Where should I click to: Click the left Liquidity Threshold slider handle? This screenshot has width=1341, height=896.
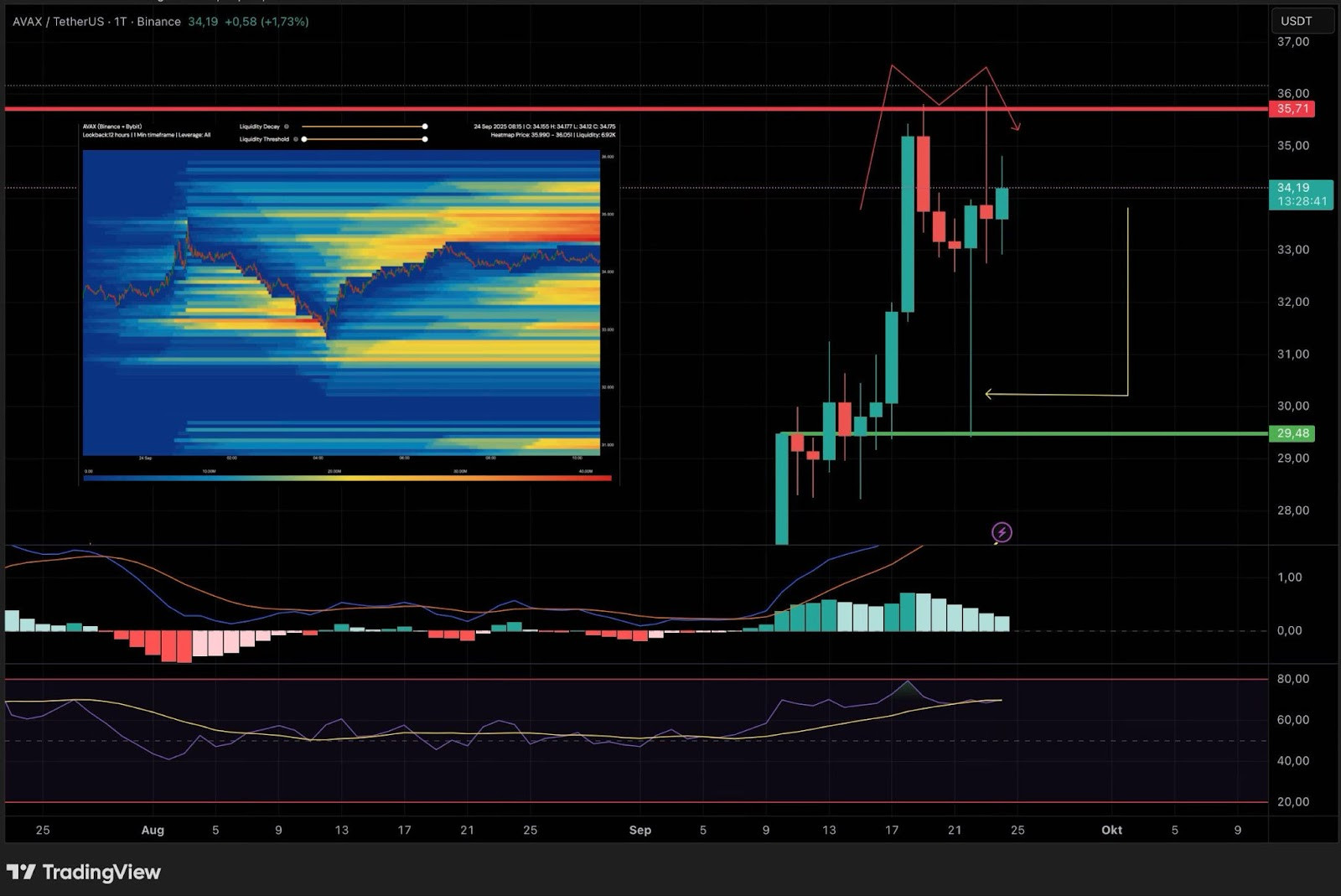(x=304, y=139)
